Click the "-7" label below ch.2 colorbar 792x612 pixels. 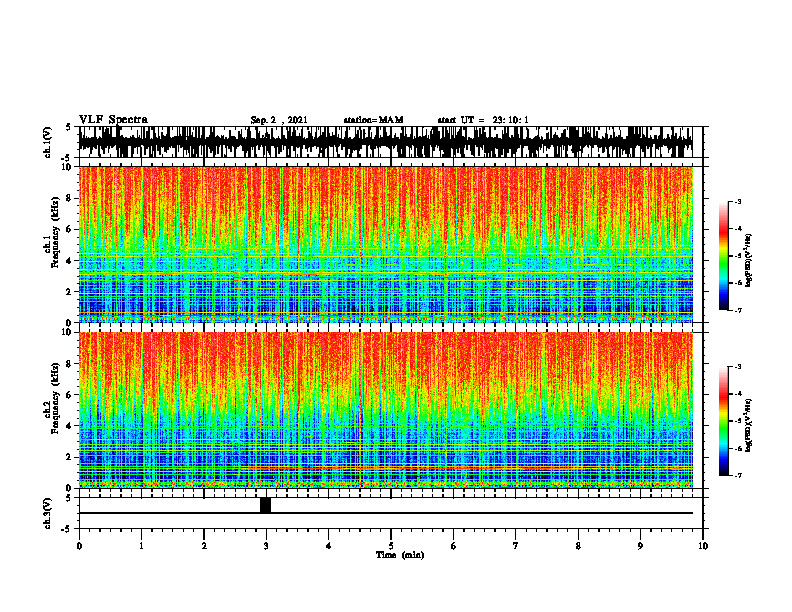pos(738,475)
